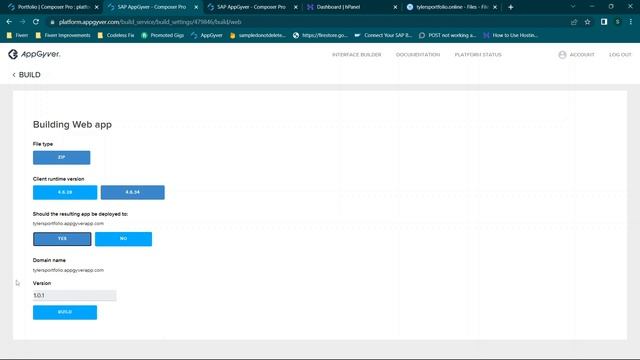Click the back chevron next to BUILD
Screen dimensions: 640x360
click(x=14, y=75)
